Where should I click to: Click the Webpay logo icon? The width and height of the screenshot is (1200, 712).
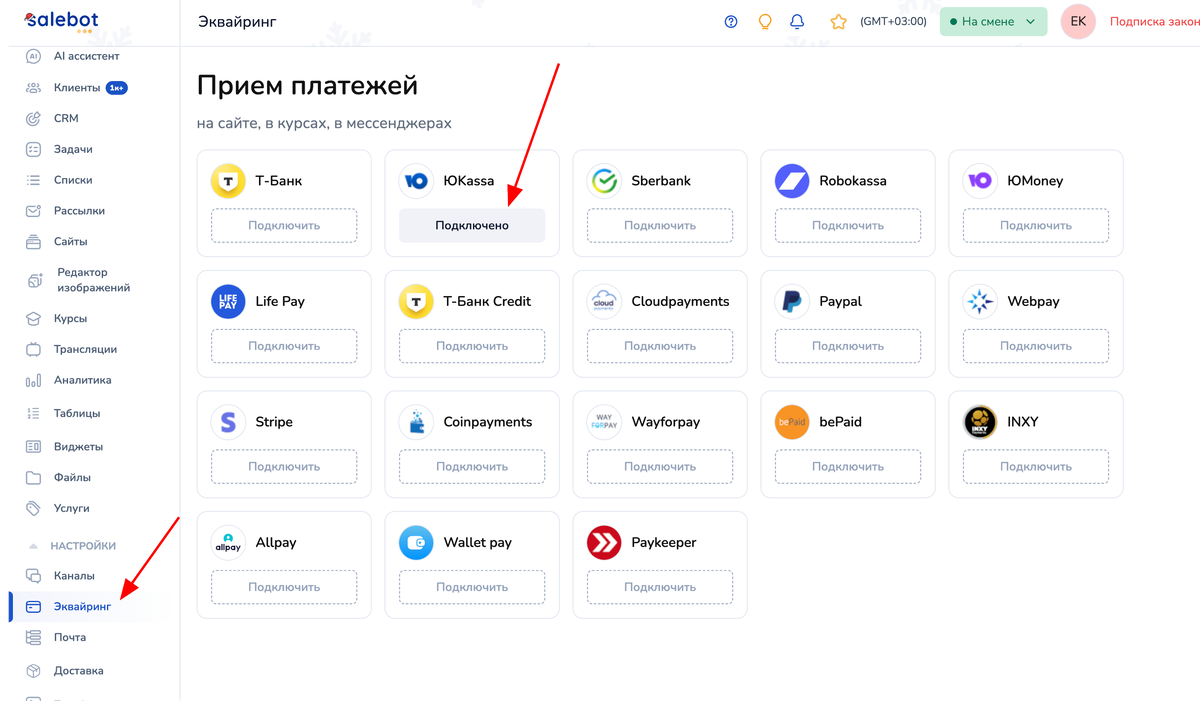980,301
